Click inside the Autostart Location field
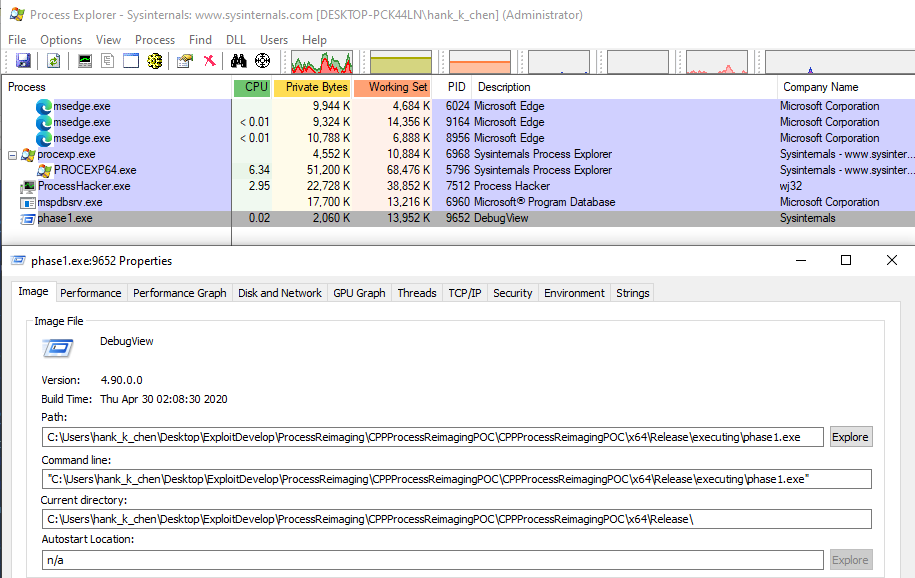 point(432,560)
